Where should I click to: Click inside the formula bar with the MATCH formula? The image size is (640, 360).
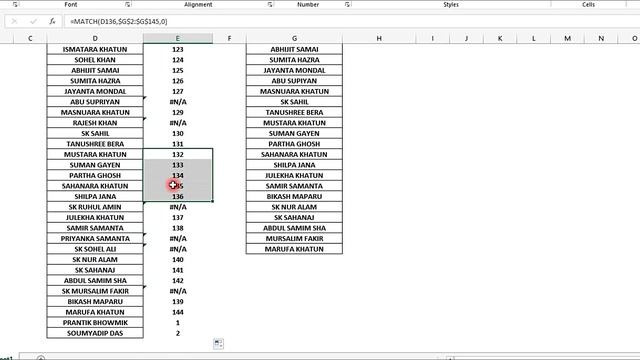point(351,21)
